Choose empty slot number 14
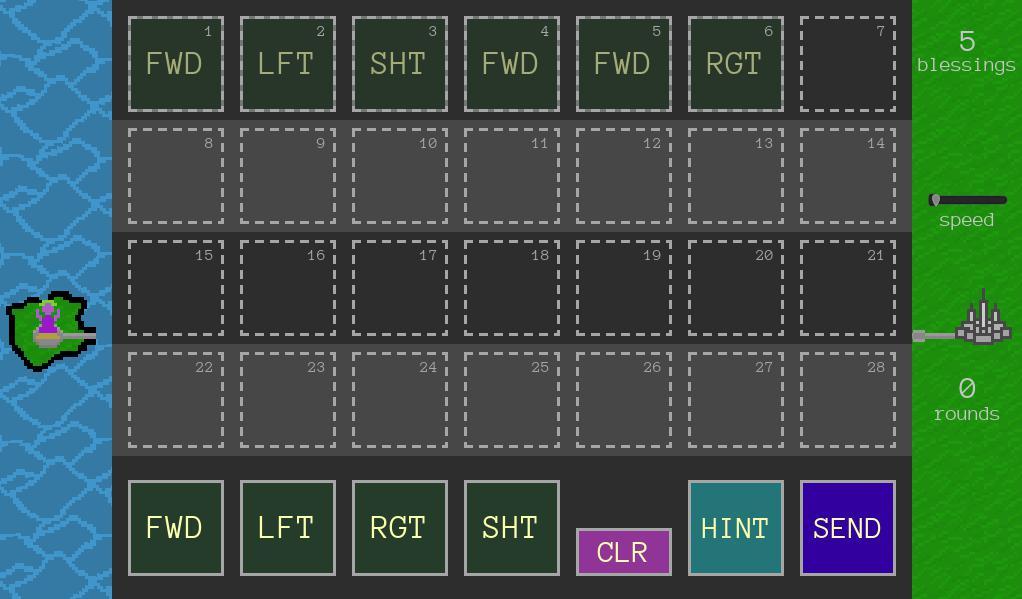Viewport: 1022px width, 599px height. [847, 176]
